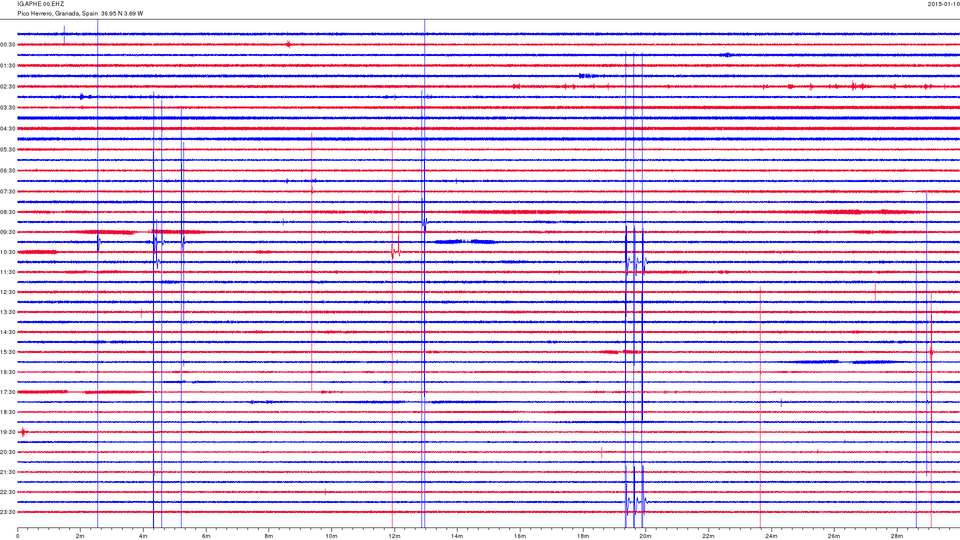Click the 10m axis label
This screenshot has height=540, width=960.
331,536
